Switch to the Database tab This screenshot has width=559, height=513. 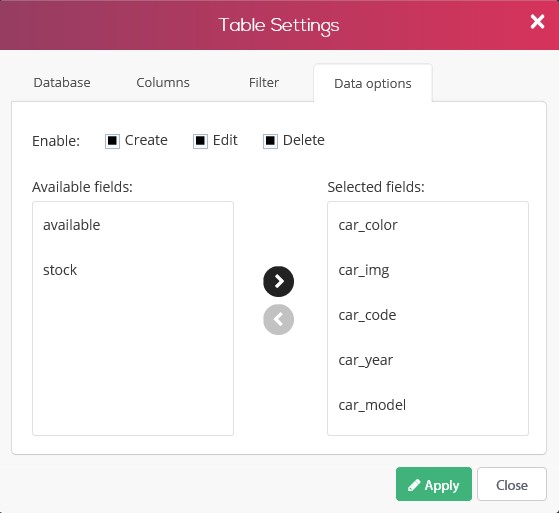tap(62, 83)
